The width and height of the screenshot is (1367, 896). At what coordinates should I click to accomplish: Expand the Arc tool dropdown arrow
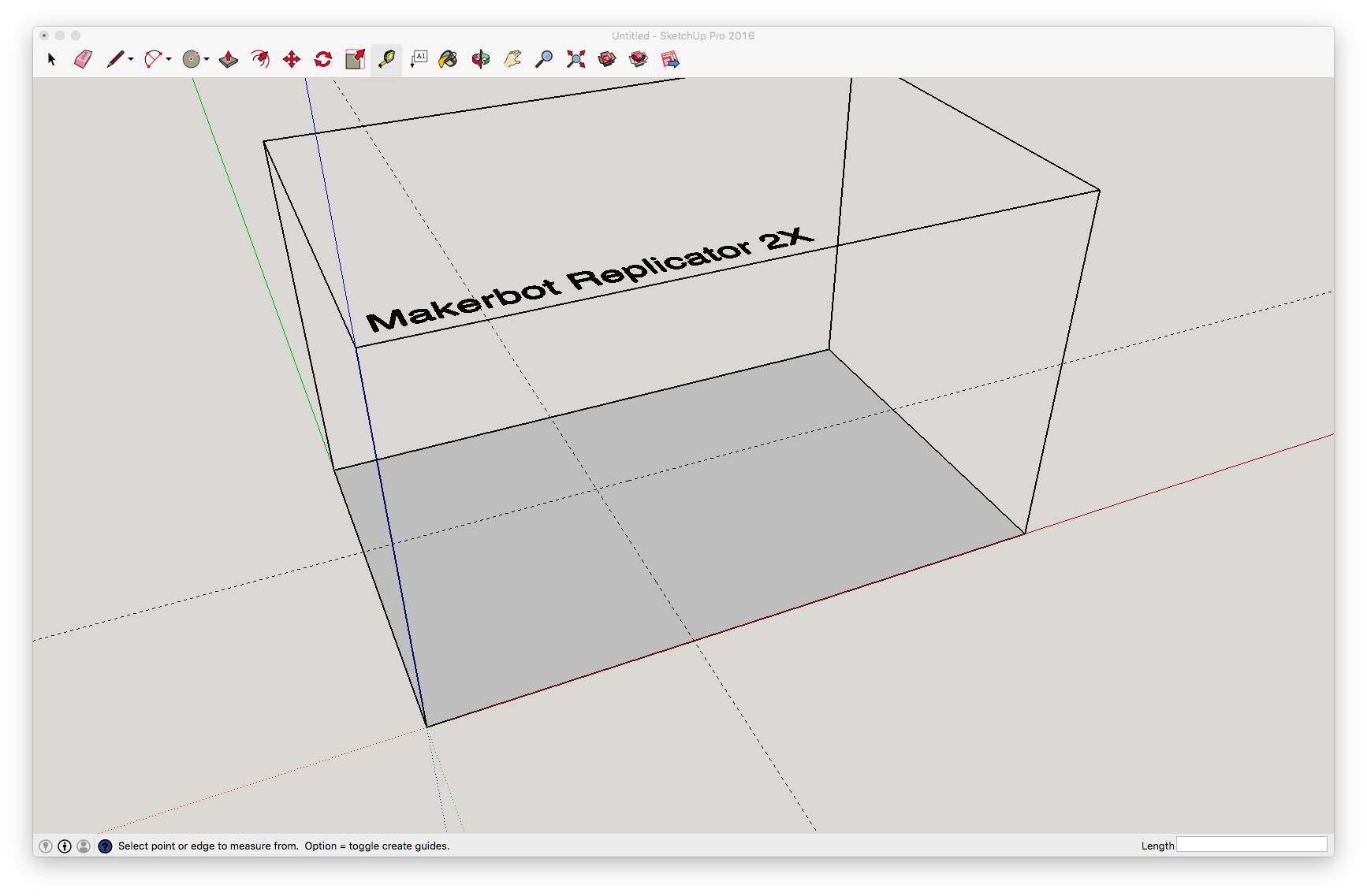coord(169,59)
